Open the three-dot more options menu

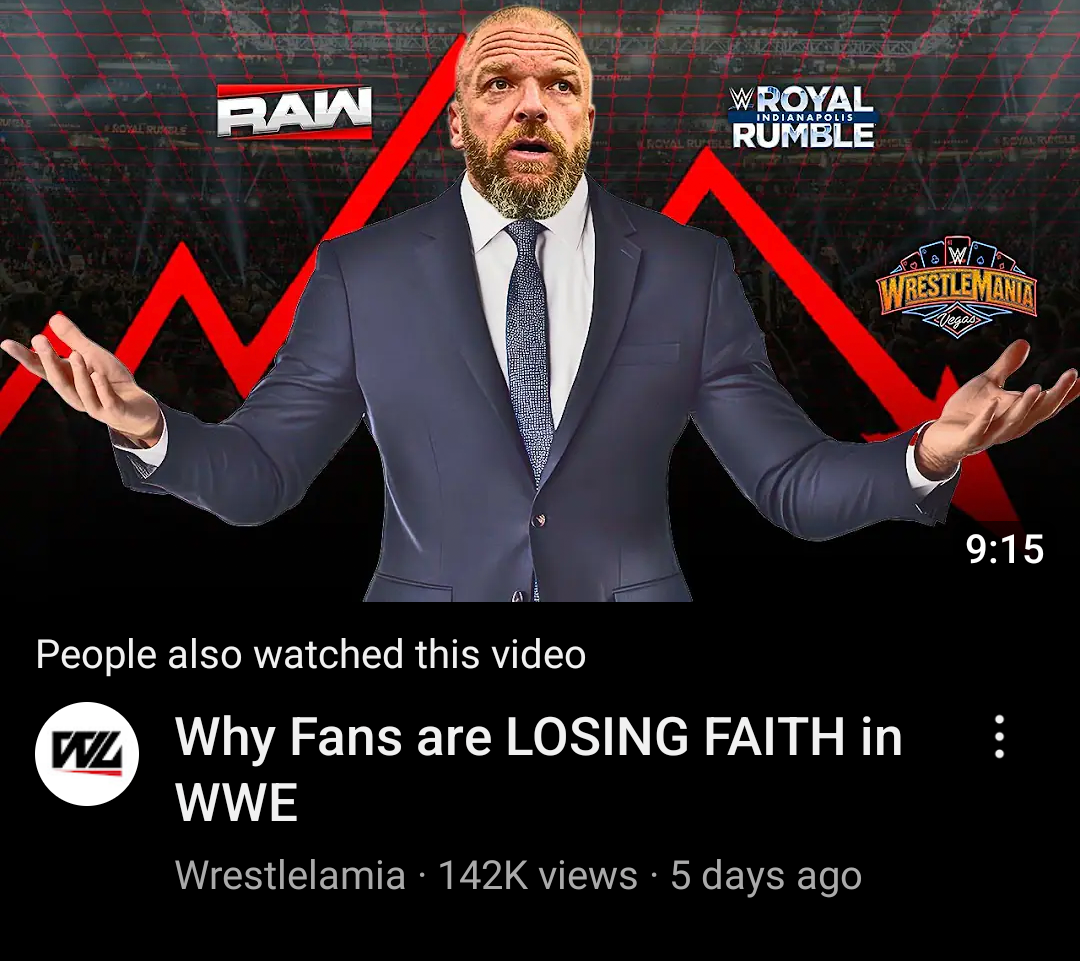[x=999, y=736]
